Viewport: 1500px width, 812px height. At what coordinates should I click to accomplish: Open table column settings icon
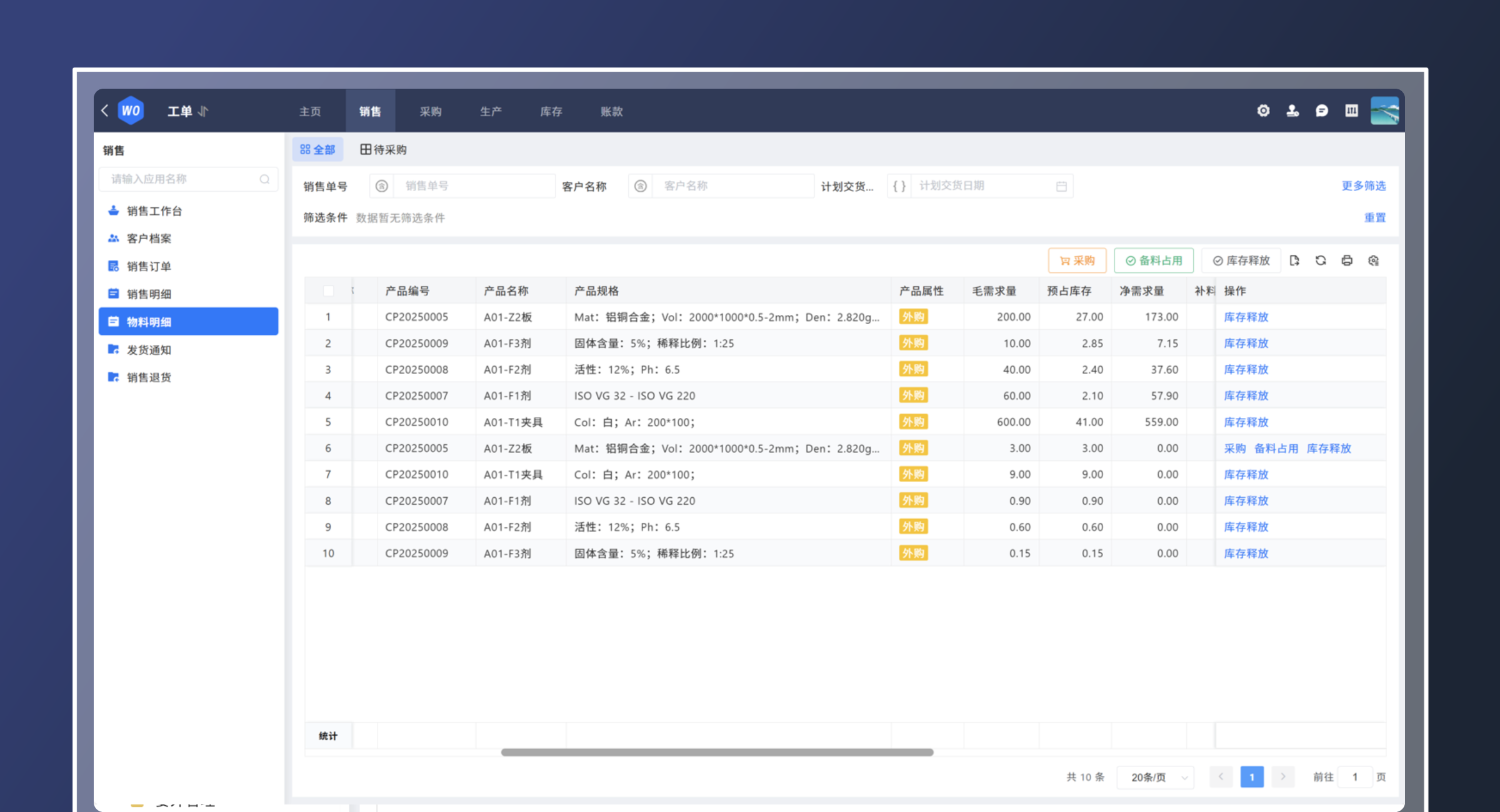pyautogui.click(x=1373, y=260)
